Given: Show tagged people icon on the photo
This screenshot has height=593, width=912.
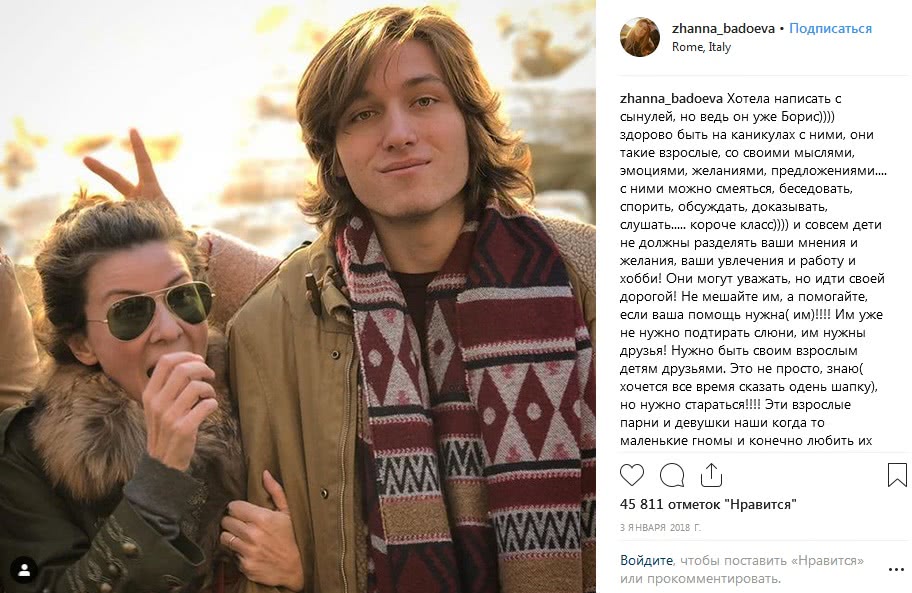Looking at the screenshot, I should pyautogui.click(x=24, y=569).
